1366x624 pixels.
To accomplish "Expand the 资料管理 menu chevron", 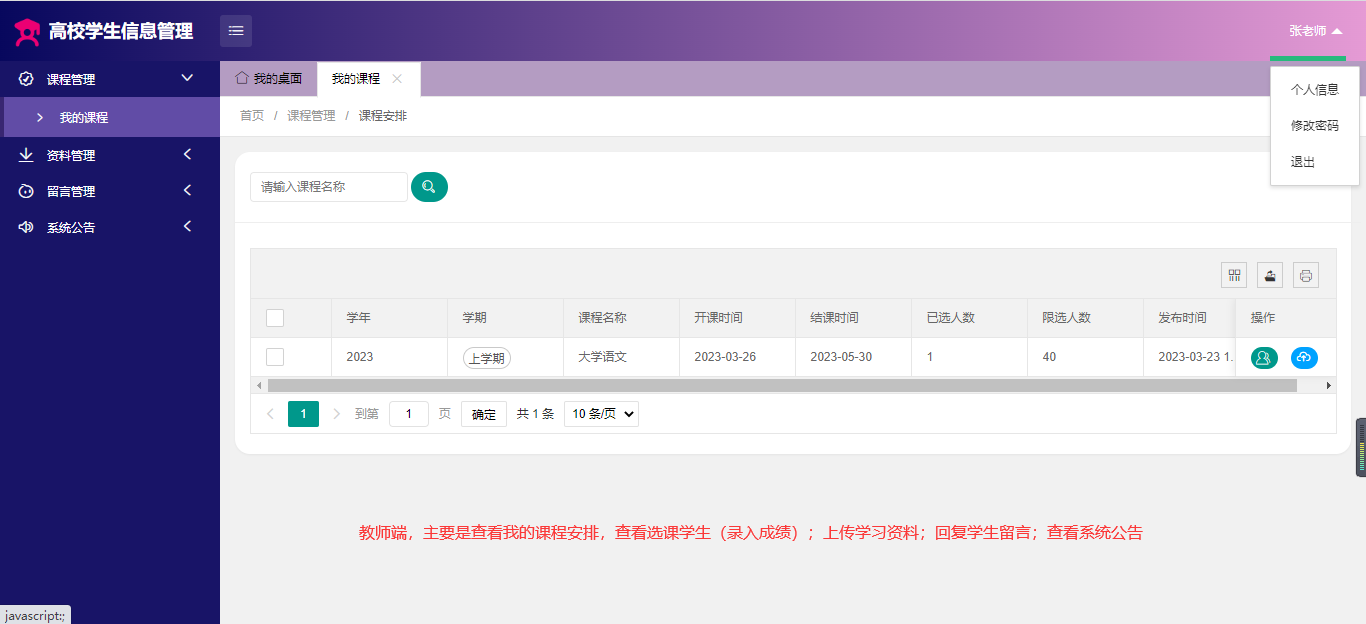I will [187, 154].
